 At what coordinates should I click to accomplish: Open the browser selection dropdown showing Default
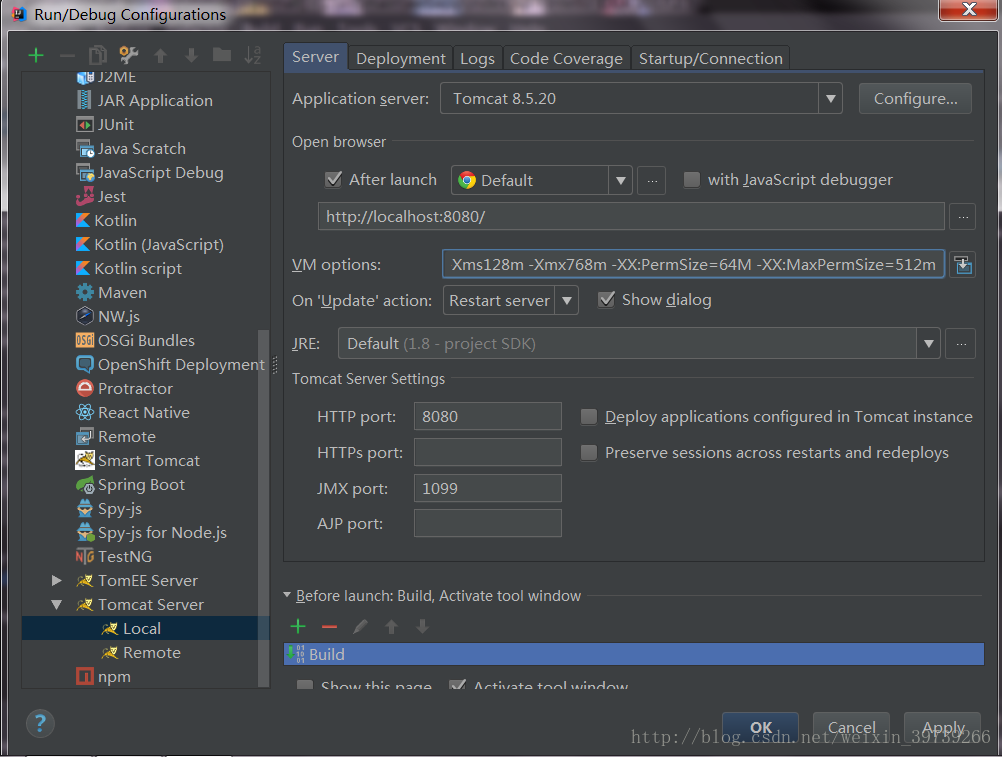pyautogui.click(x=620, y=180)
